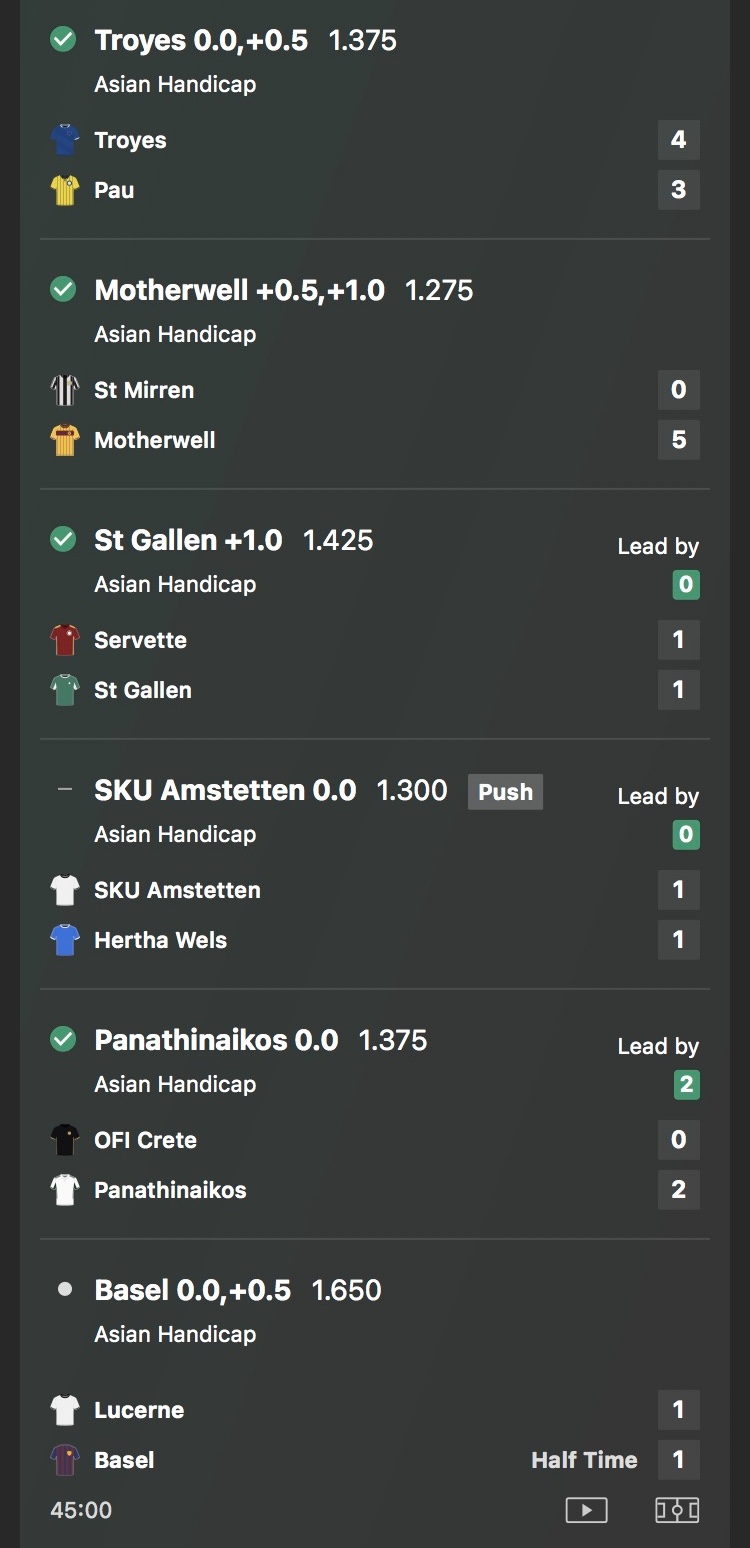This screenshot has width=750, height=1548.
Task: Click Hertha Wels blue jersey icon
Action: pyautogui.click(x=65, y=940)
